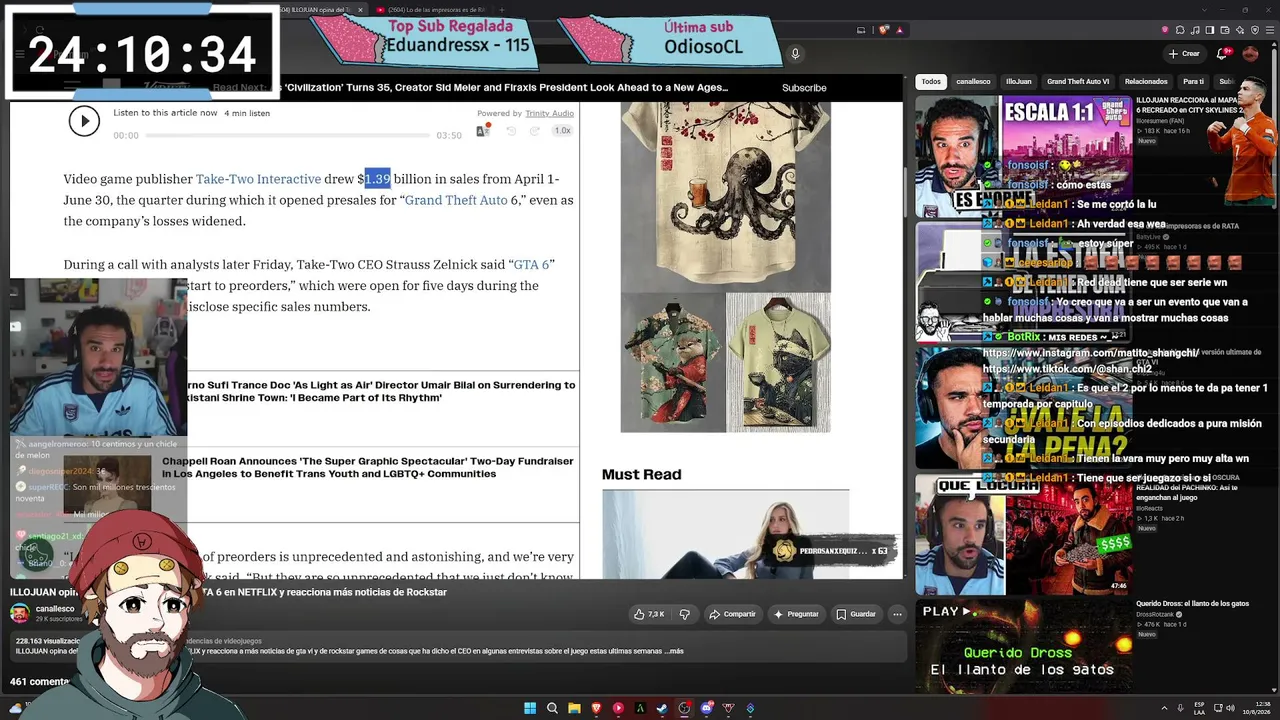Open the canallesco channel avatar
This screenshot has height=720, width=1280.
pos(19,612)
